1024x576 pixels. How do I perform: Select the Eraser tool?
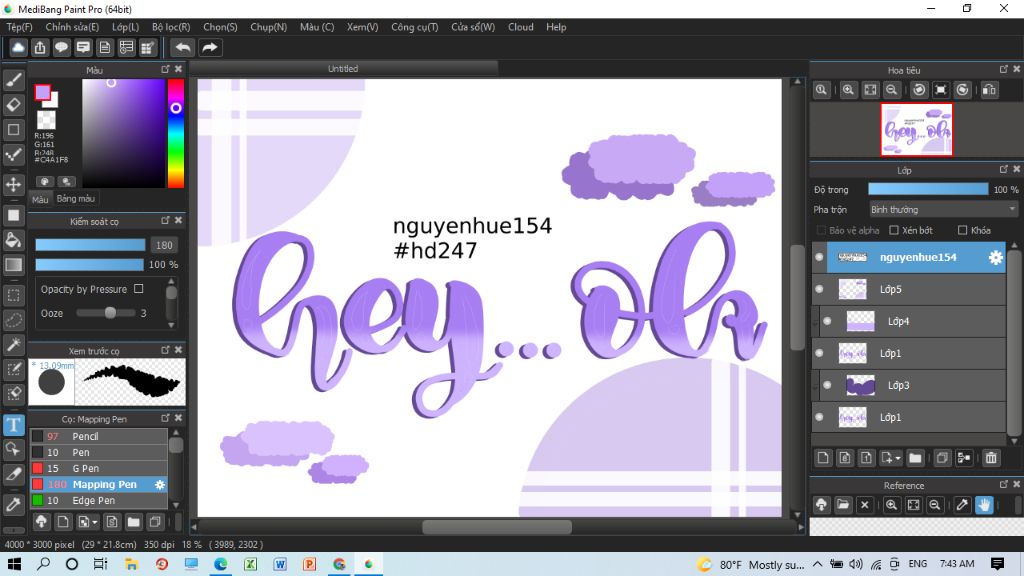pyautogui.click(x=14, y=104)
